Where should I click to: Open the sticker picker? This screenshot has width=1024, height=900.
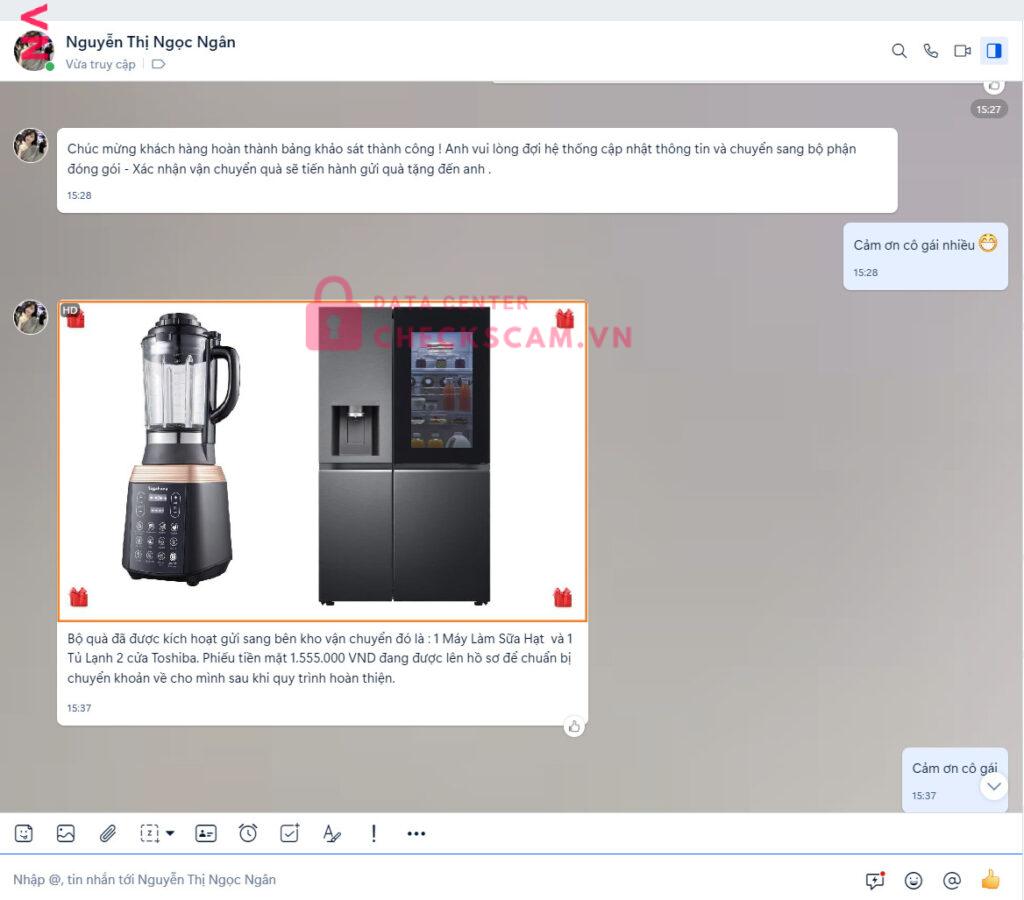coord(24,833)
